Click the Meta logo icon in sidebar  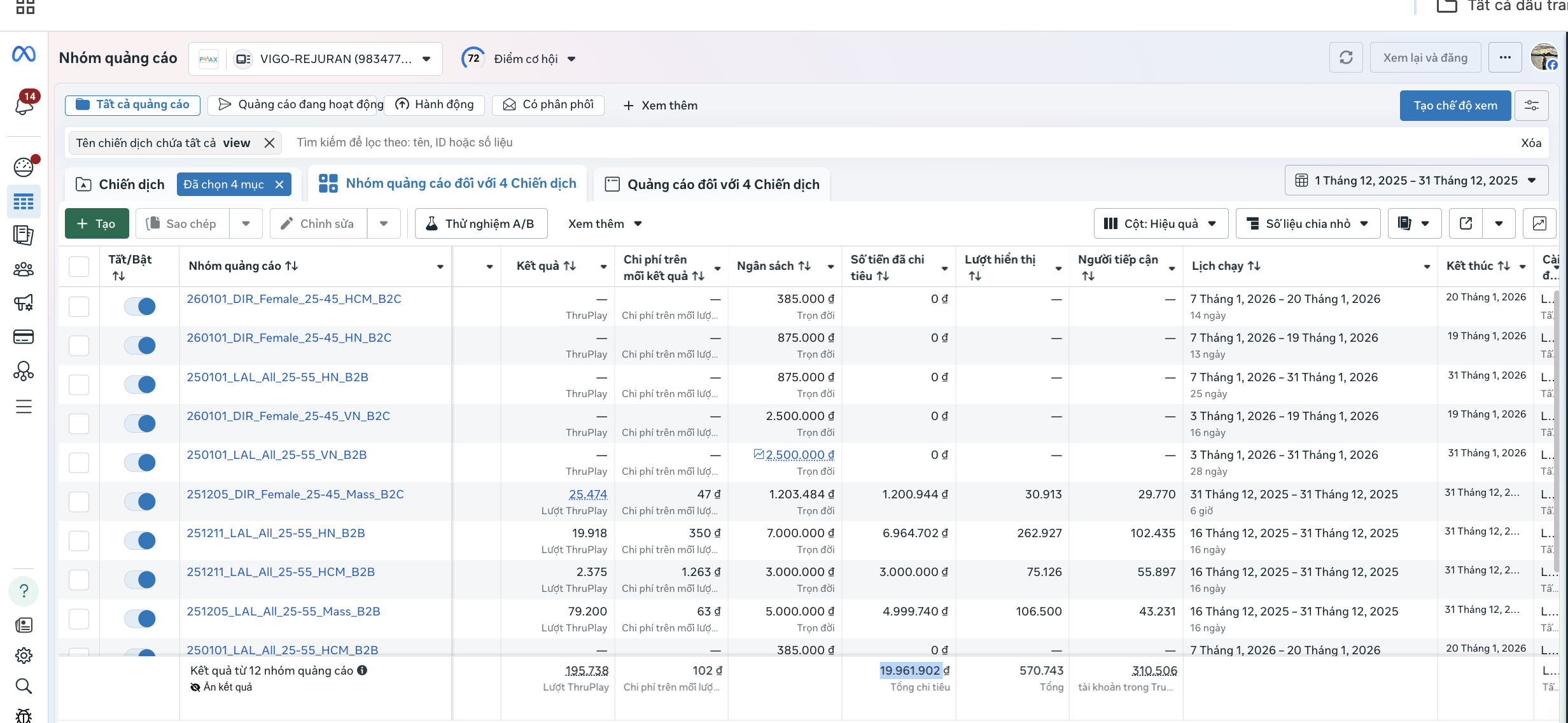tap(24, 55)
